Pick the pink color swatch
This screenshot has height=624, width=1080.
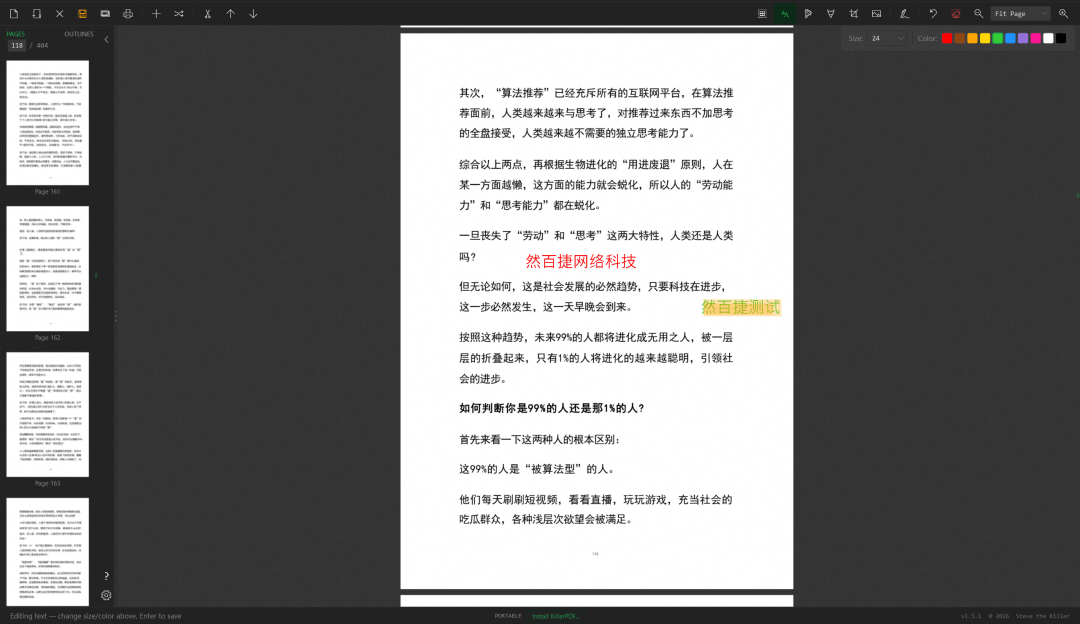[x=1036, y=39]
